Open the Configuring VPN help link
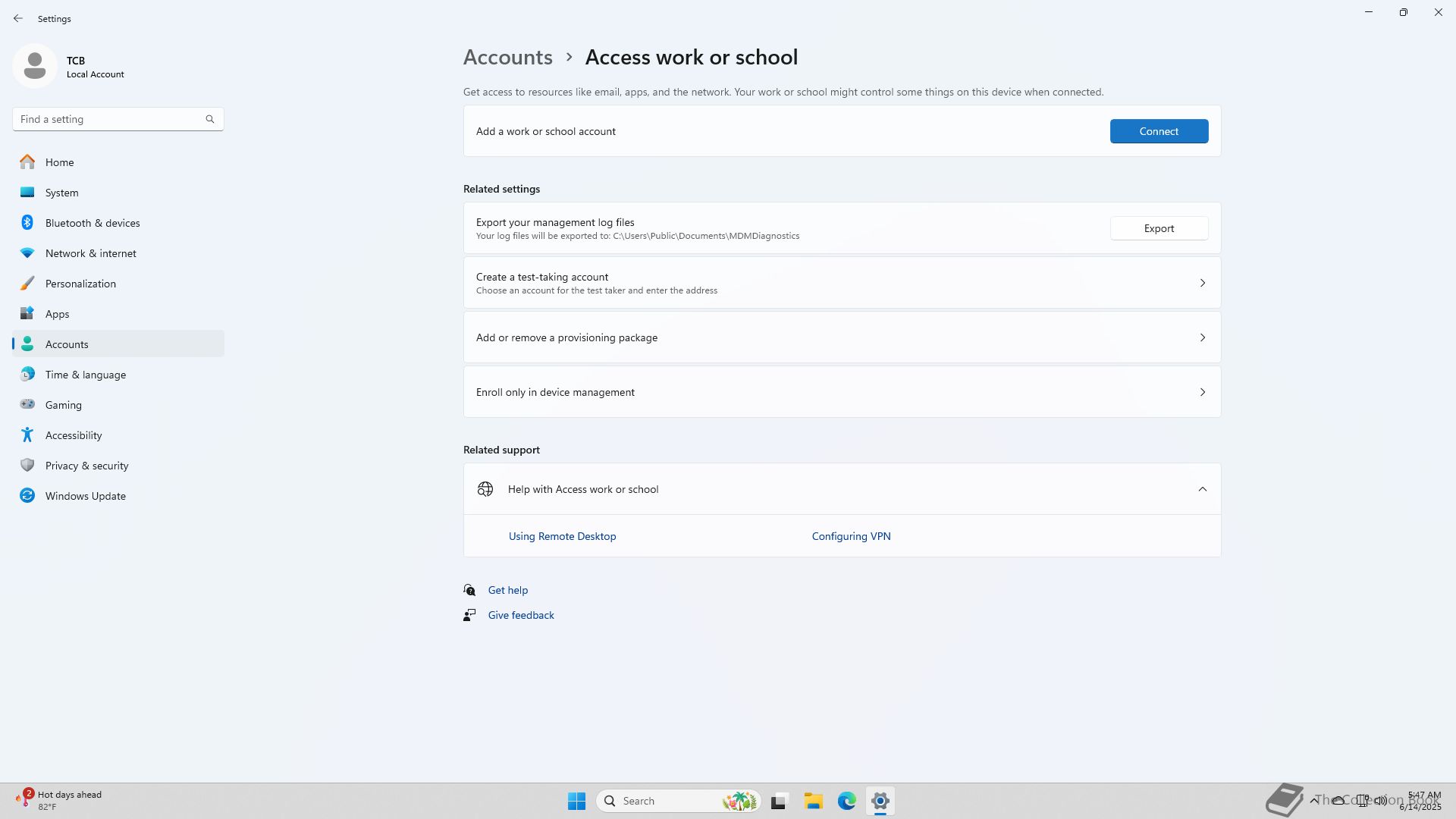The height and width of the screenshot is (819, 1456). 851,536
